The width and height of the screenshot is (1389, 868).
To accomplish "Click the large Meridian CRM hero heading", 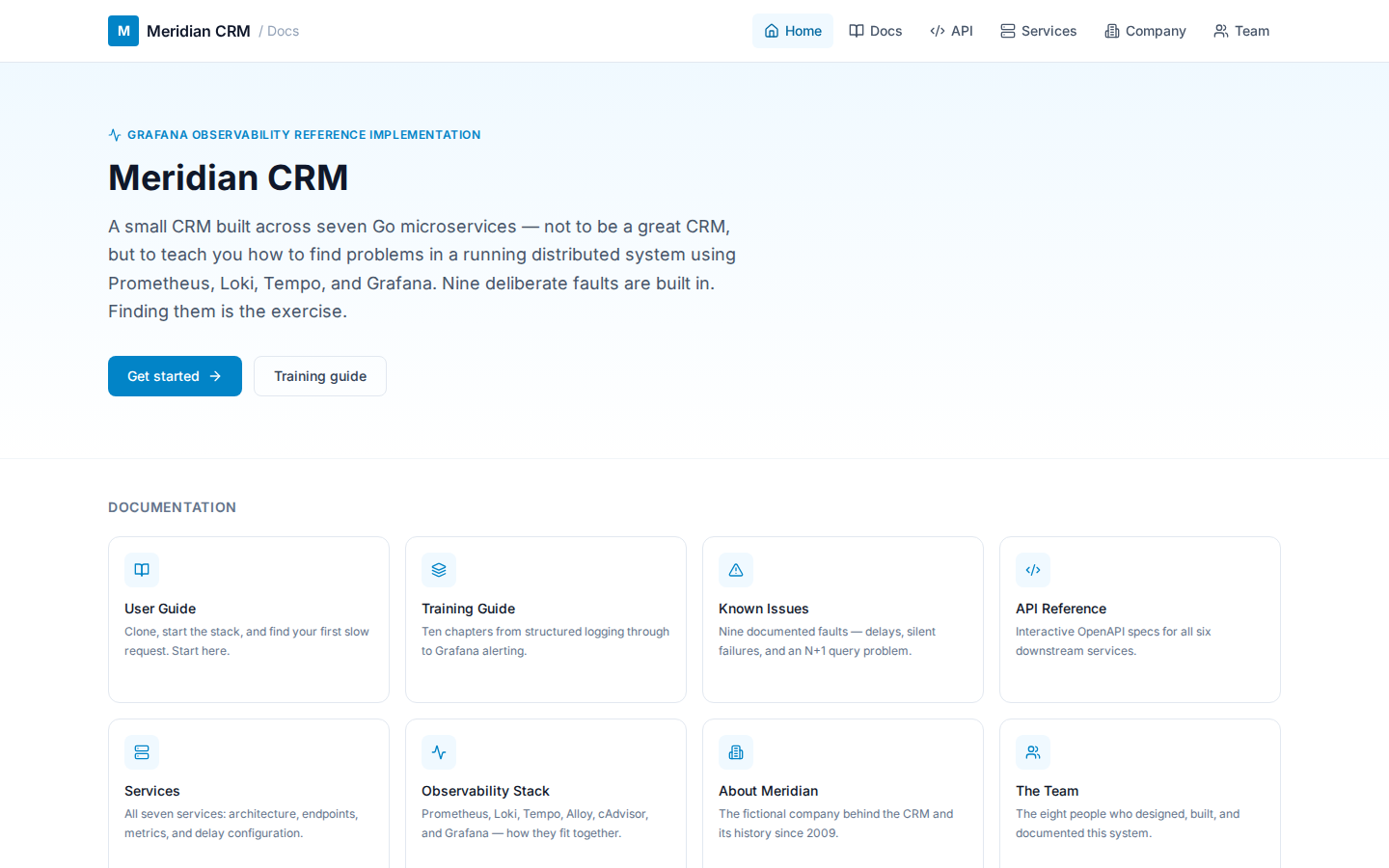I will (228, 177).
